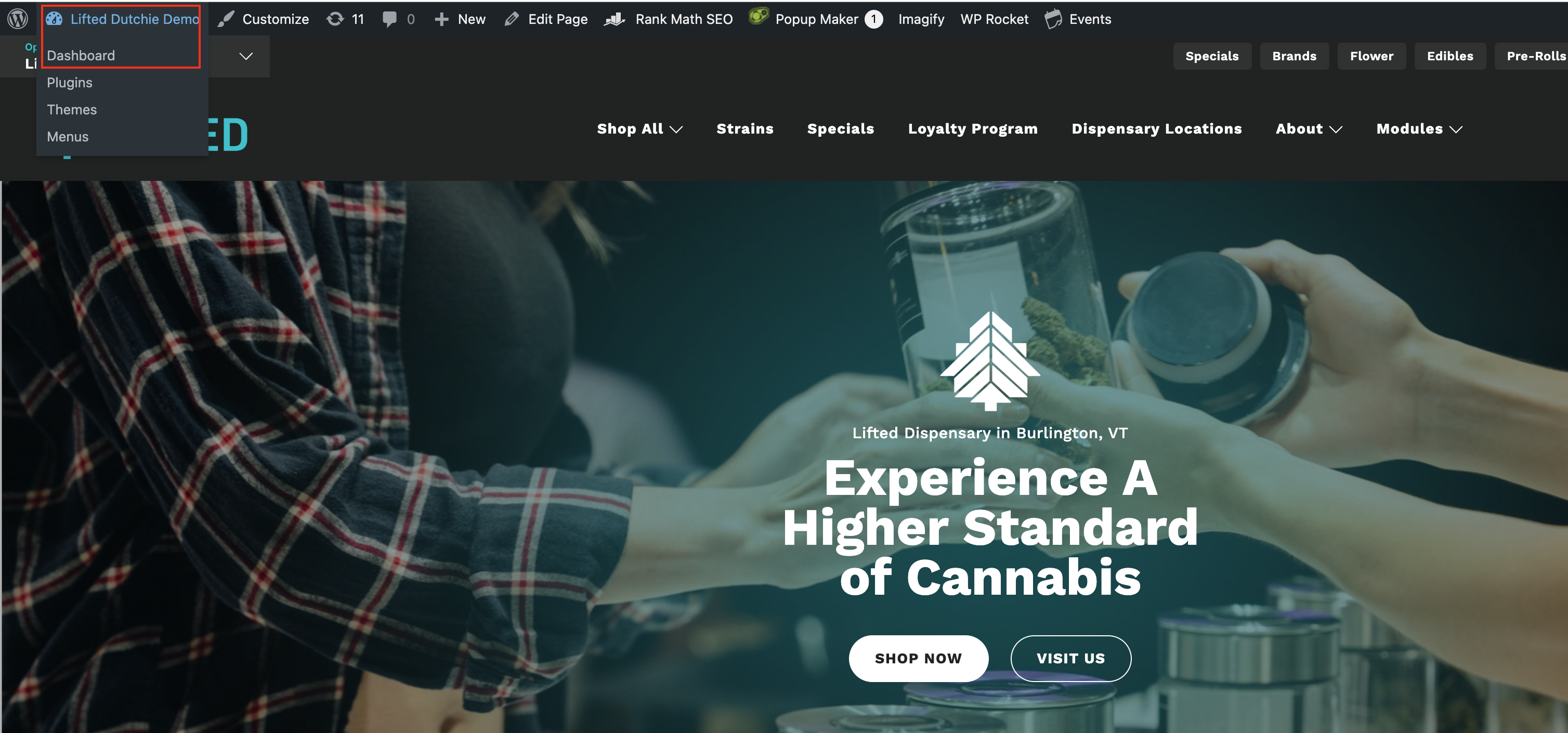This screenshot has height=733, width=1568.
Task: Select Plugins in the admin submenu
Action: tap(69, 82)
